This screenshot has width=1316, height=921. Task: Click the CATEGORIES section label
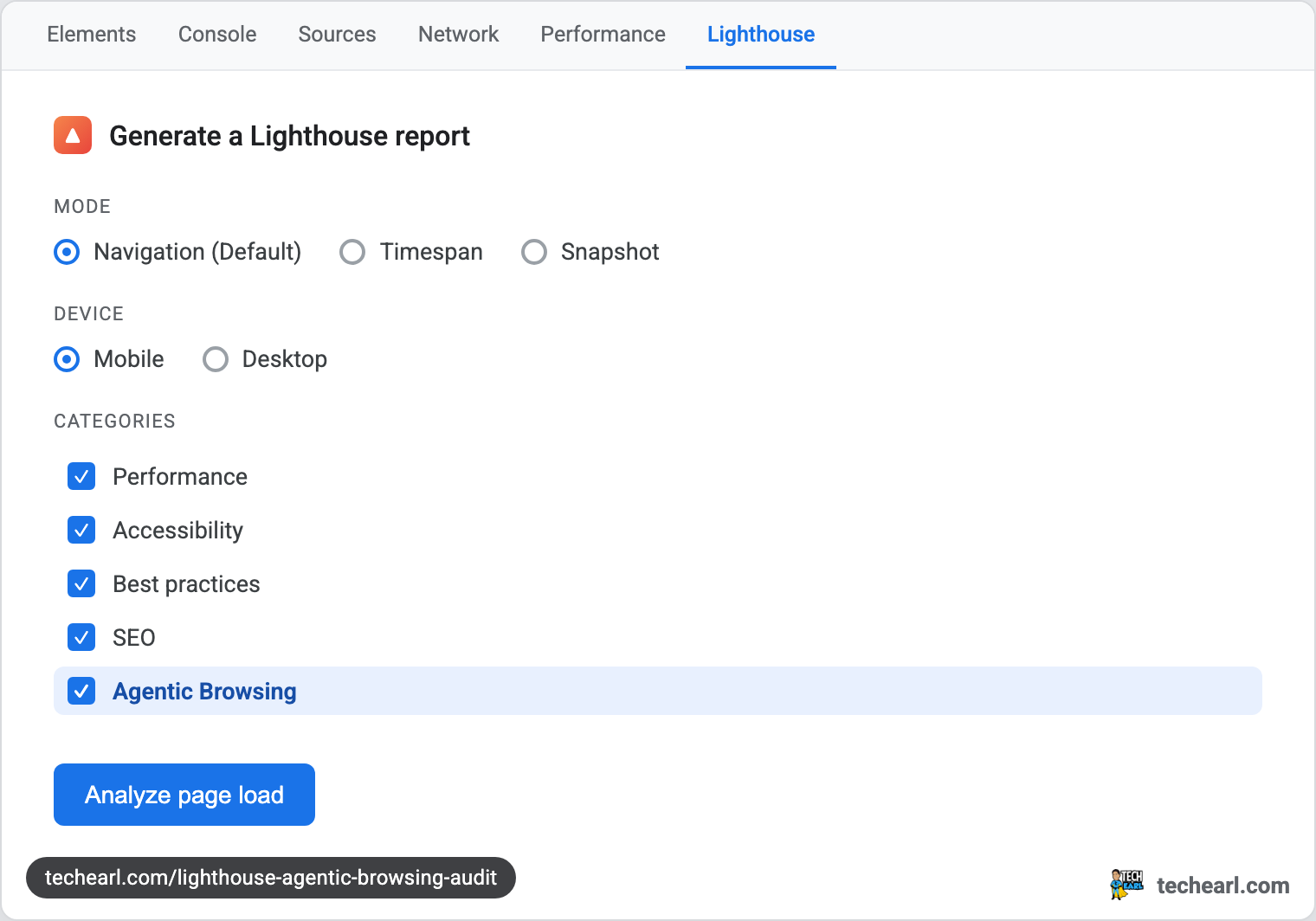click(114, 421)
